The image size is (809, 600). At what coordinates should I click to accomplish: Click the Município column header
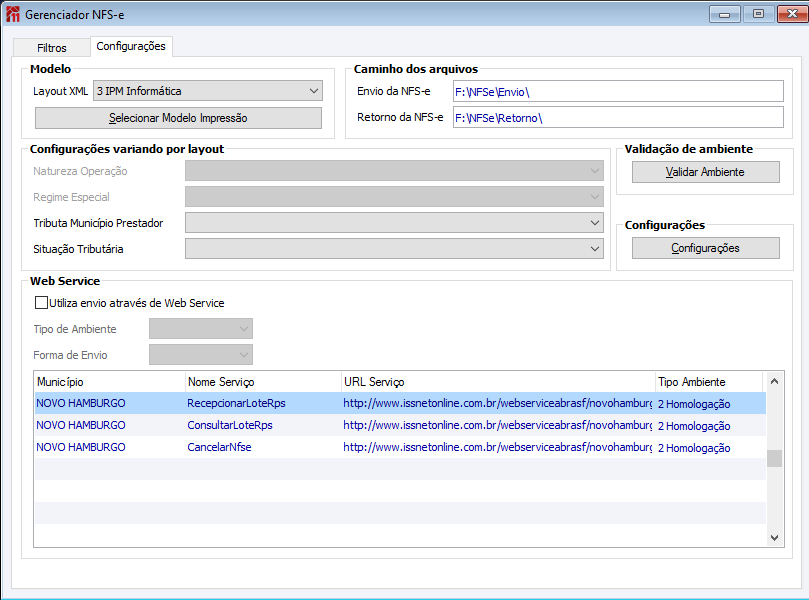109,382
